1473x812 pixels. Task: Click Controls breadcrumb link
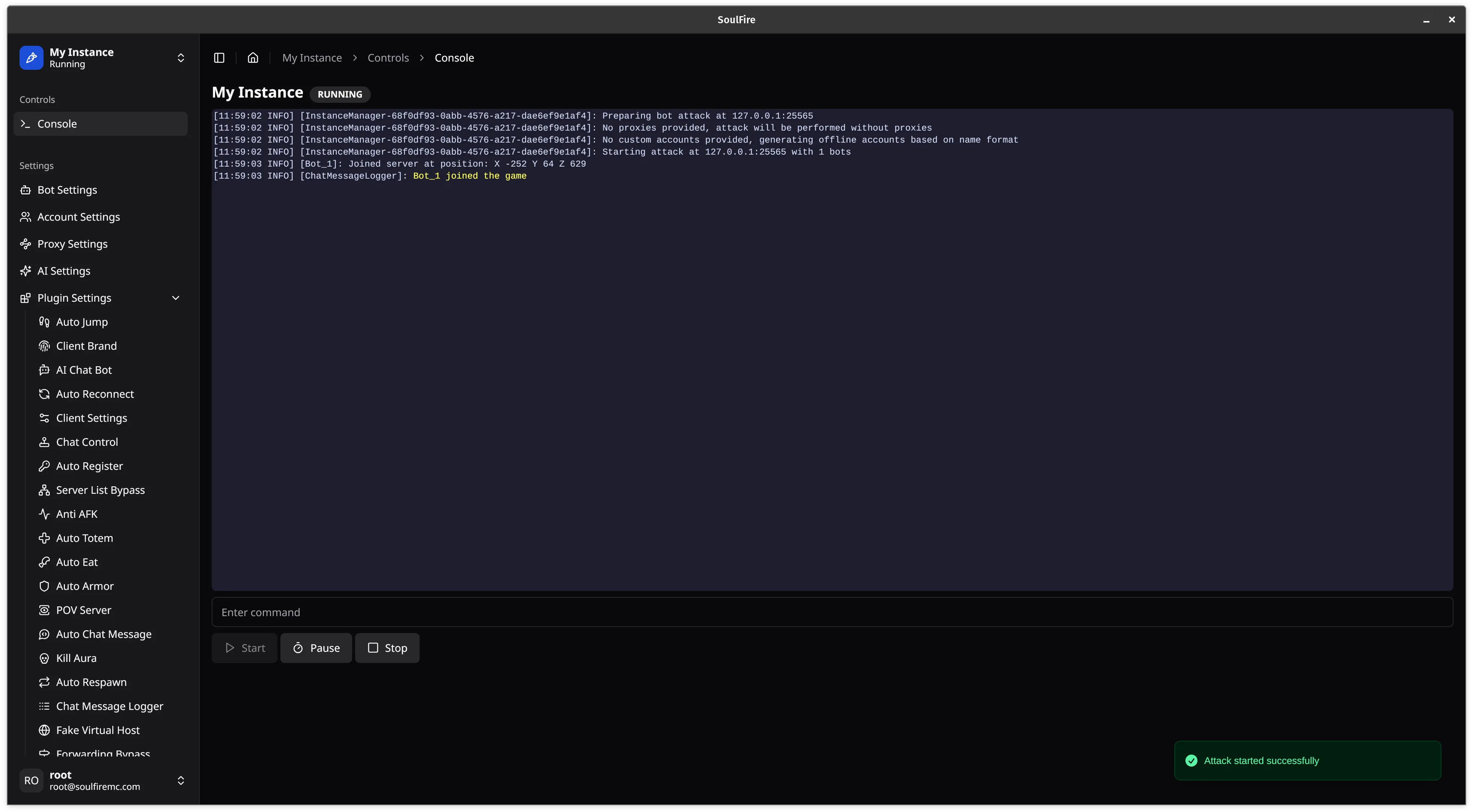388,58
